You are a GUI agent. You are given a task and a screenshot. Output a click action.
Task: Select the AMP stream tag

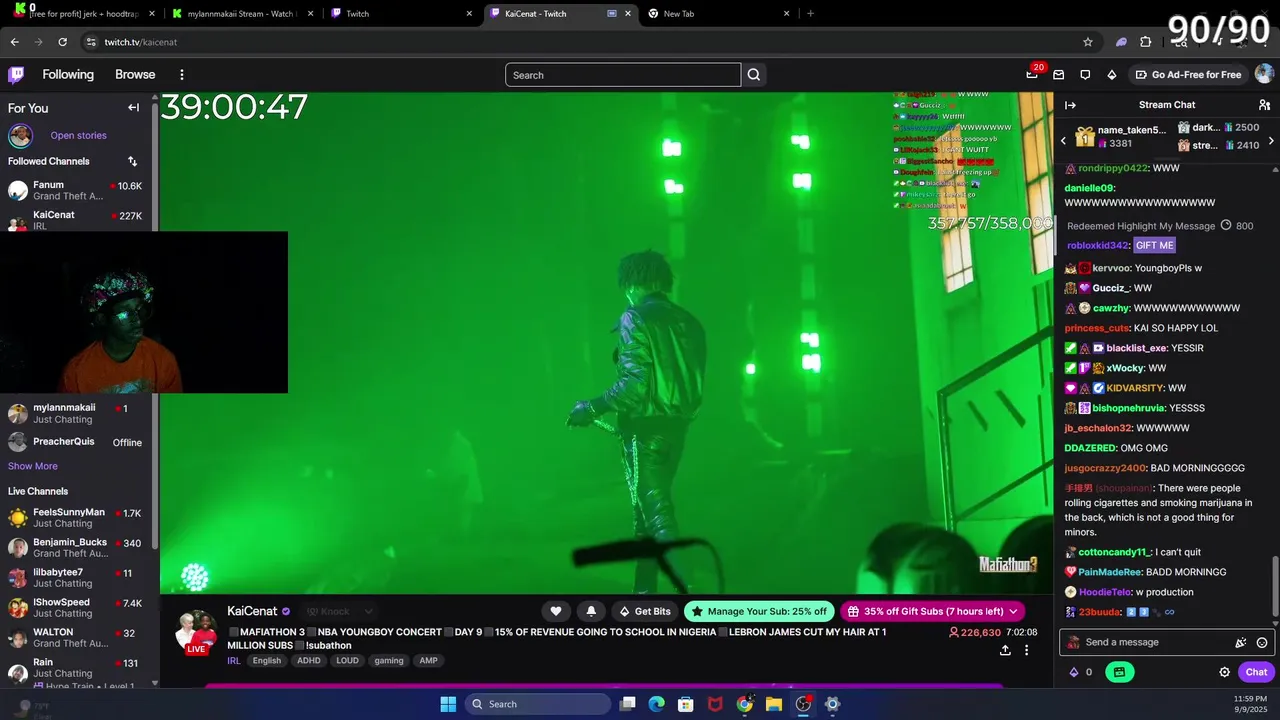point(428,660)
